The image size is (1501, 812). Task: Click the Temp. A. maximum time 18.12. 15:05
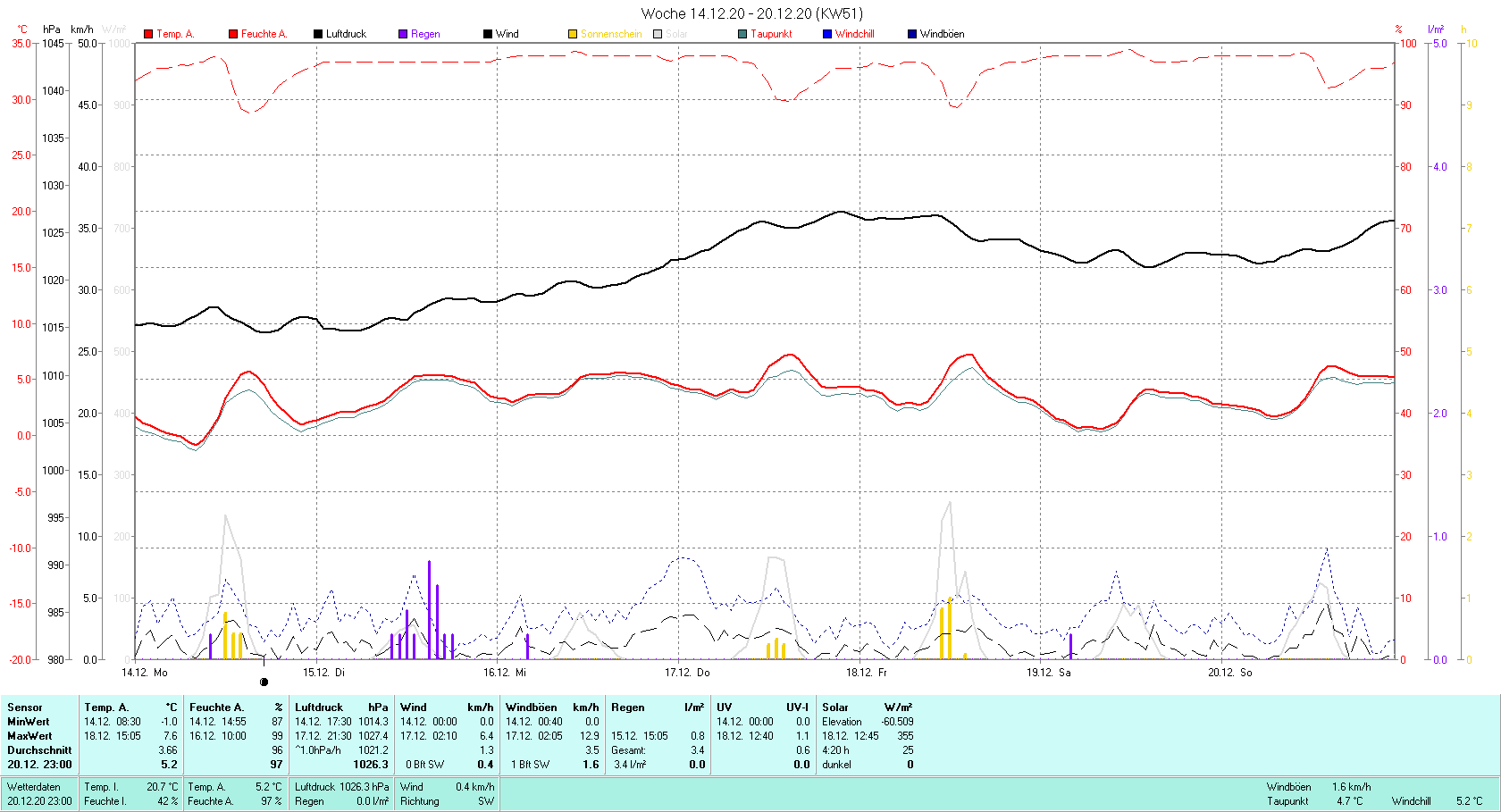(x=113, y=735)
